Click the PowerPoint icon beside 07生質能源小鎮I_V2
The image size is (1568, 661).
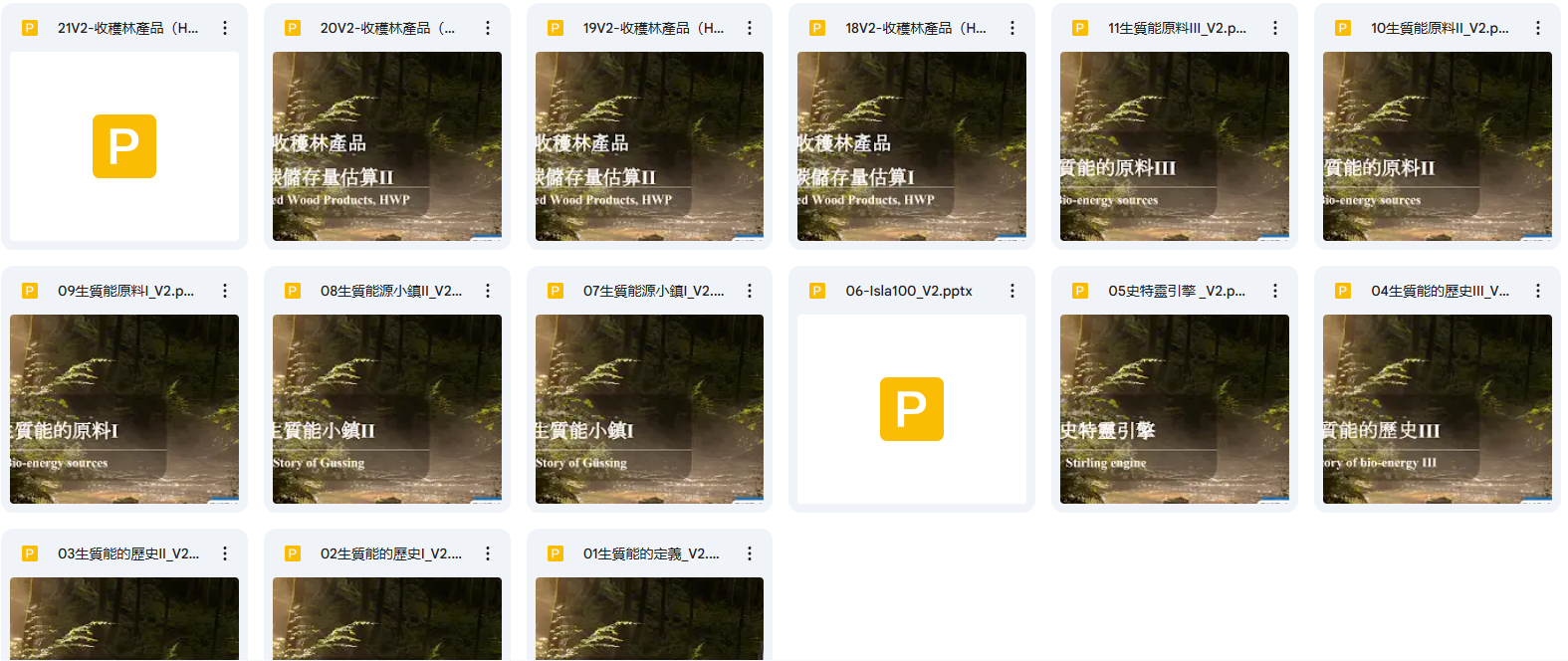556,291
